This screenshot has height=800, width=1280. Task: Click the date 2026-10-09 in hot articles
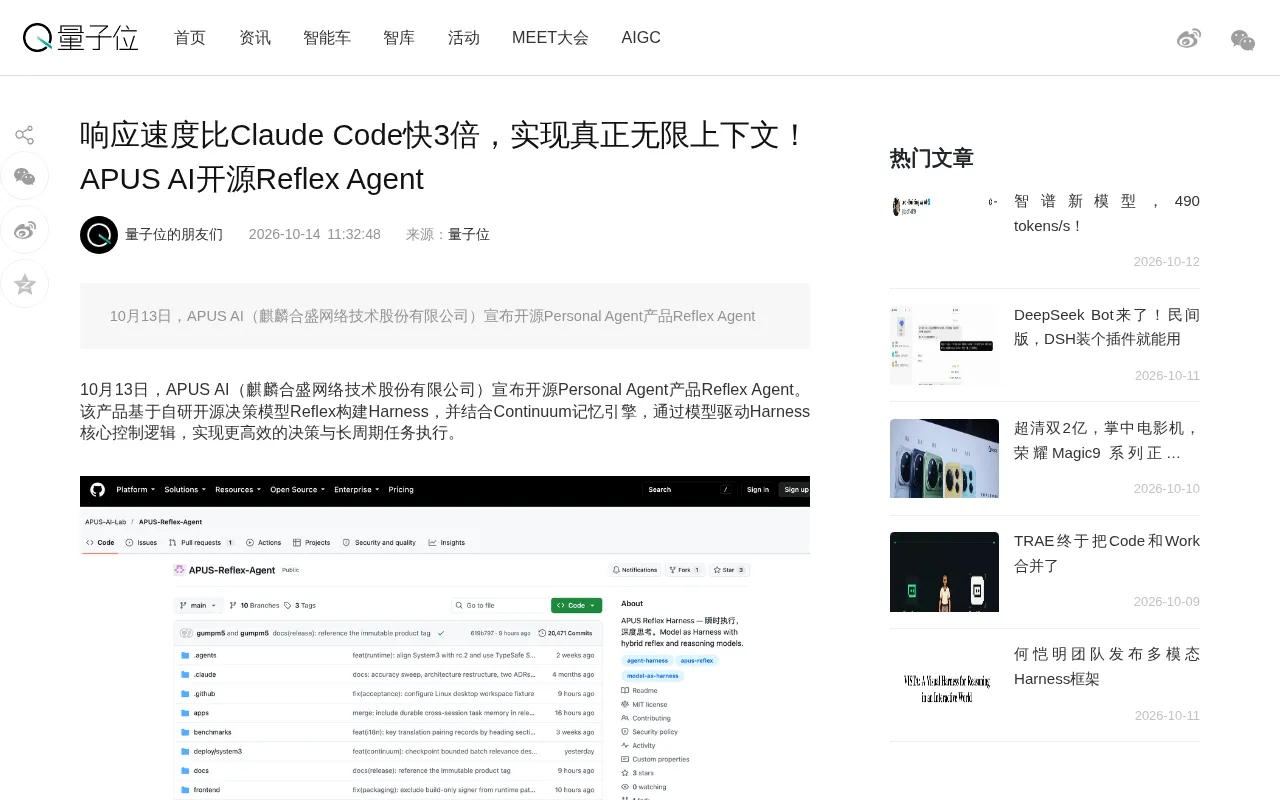pyautogui.click(x=1166, y=602)
